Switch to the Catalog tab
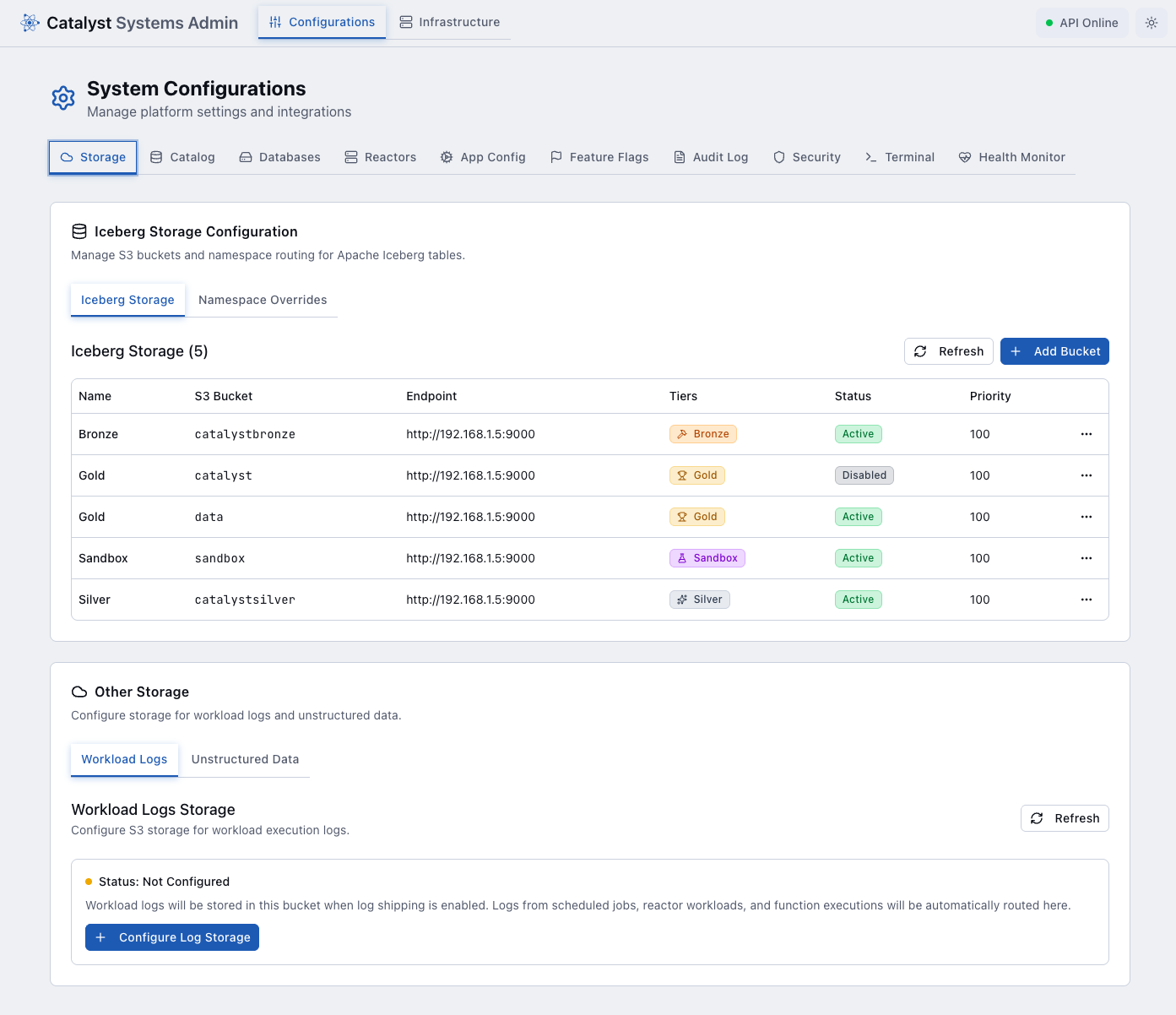 (182, 157)
